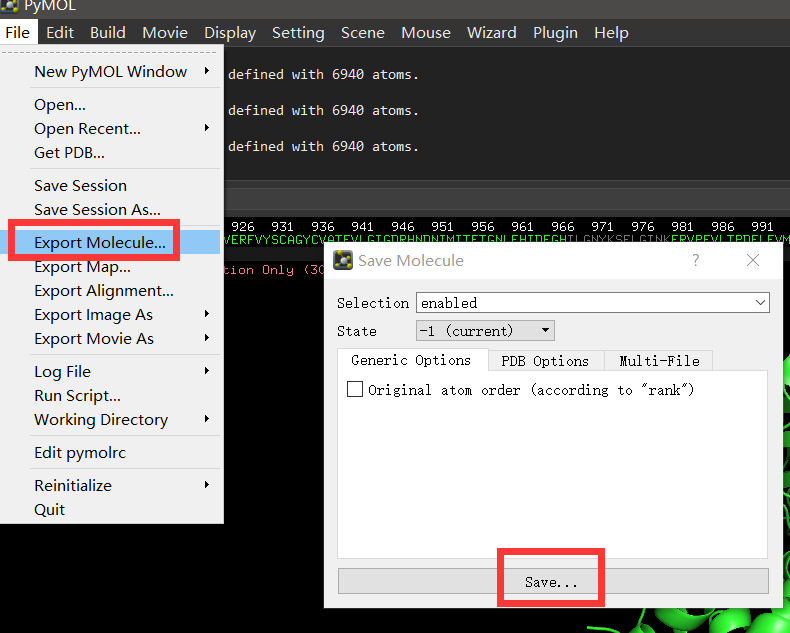Viewport: 790px width, 633px height.
Task: Open the Build menu
Action: click(x=108, y=33)
